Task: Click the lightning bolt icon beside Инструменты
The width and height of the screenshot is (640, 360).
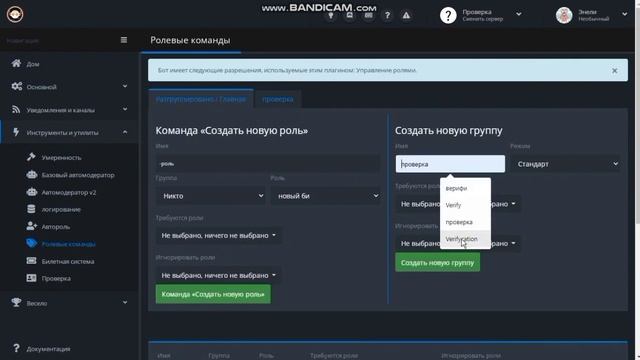Action: click(x=16, y=132)
